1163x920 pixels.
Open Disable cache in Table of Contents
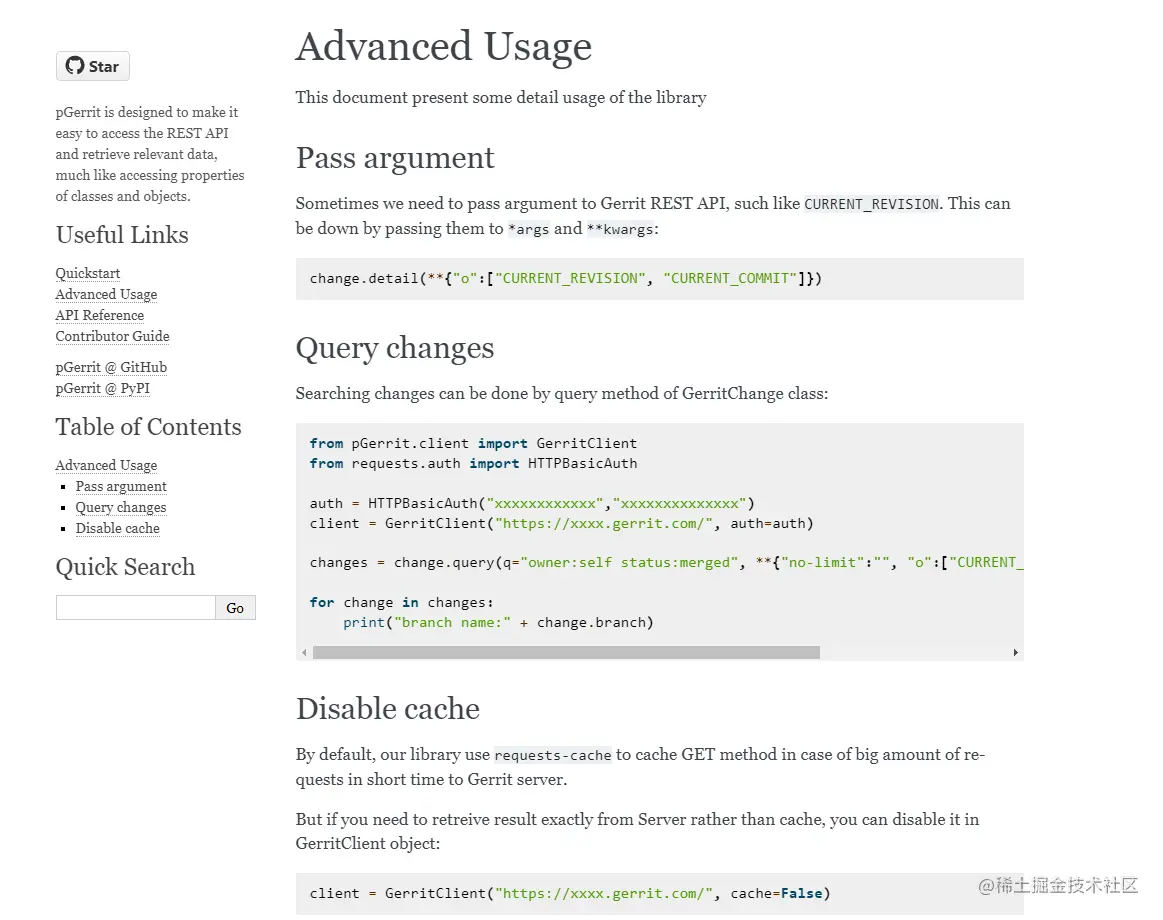click(117, 528)
